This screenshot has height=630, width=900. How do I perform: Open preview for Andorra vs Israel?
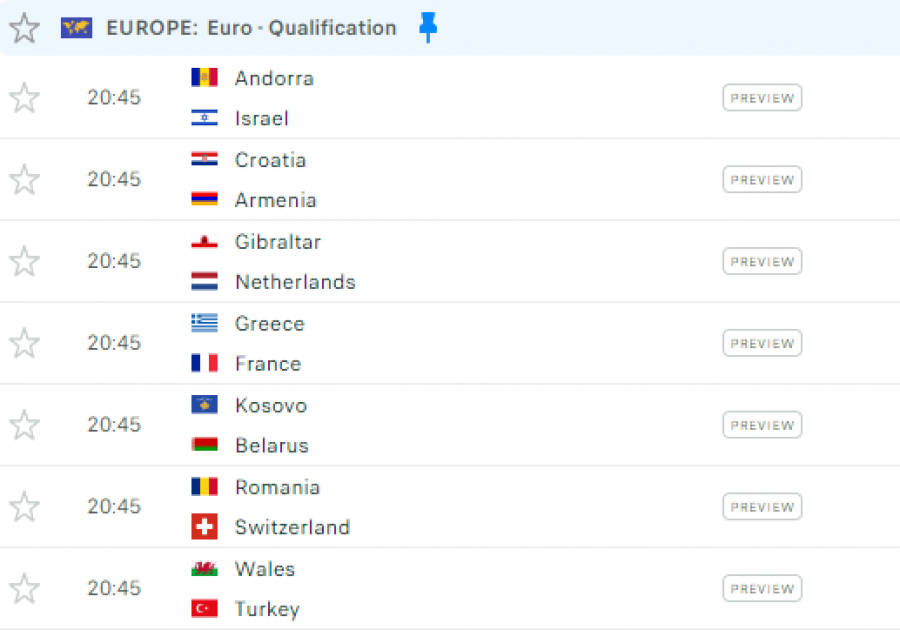762,98
